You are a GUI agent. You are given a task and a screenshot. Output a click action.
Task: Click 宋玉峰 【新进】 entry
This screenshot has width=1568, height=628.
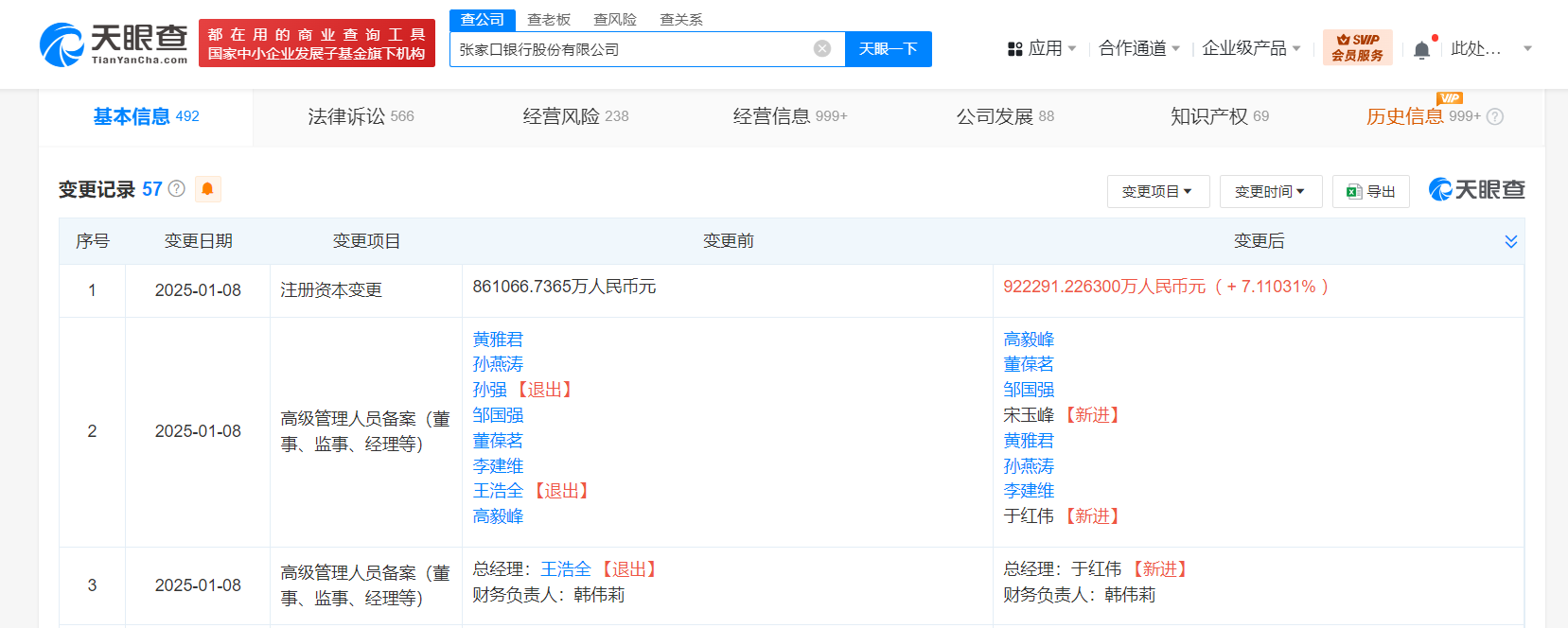[1064, 415]
